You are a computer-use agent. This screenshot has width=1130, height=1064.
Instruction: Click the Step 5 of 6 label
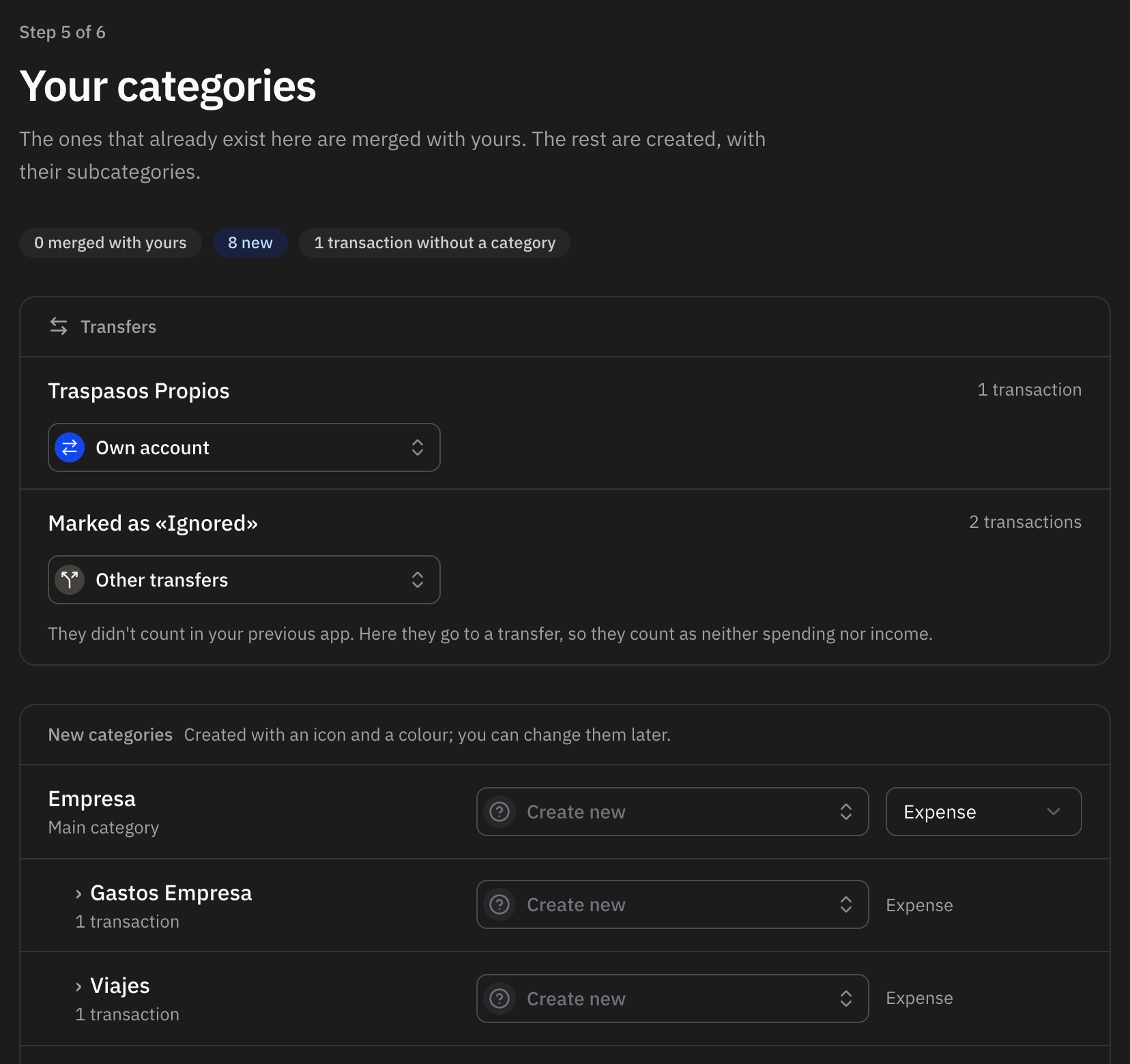click(63, 32)
